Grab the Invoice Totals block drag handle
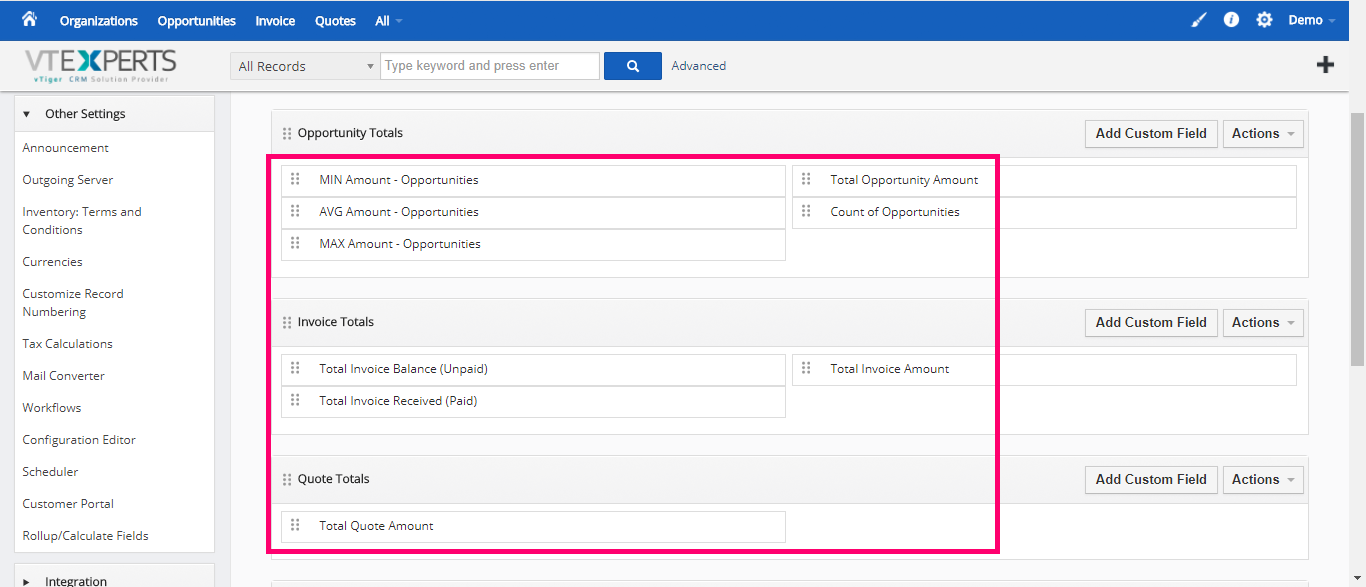The width and height of the screenshot is (1366, 587). [287, 323]
